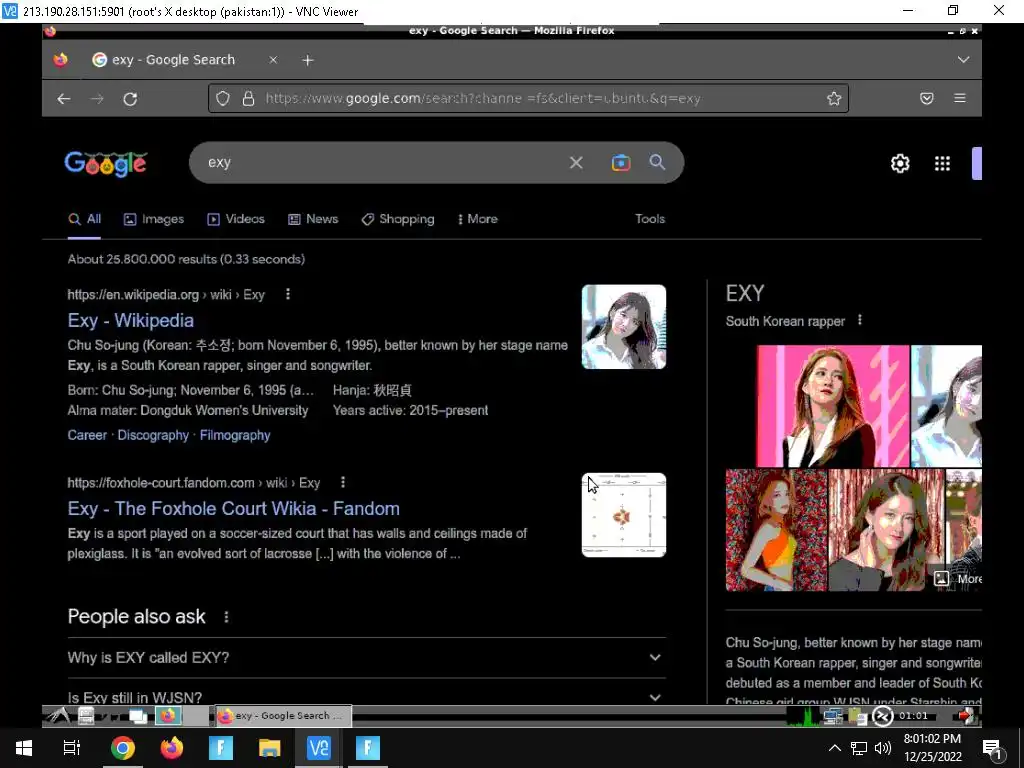
Task: Select the exy - Google Search remote taskbar item
Action: [x=283, y=716]
